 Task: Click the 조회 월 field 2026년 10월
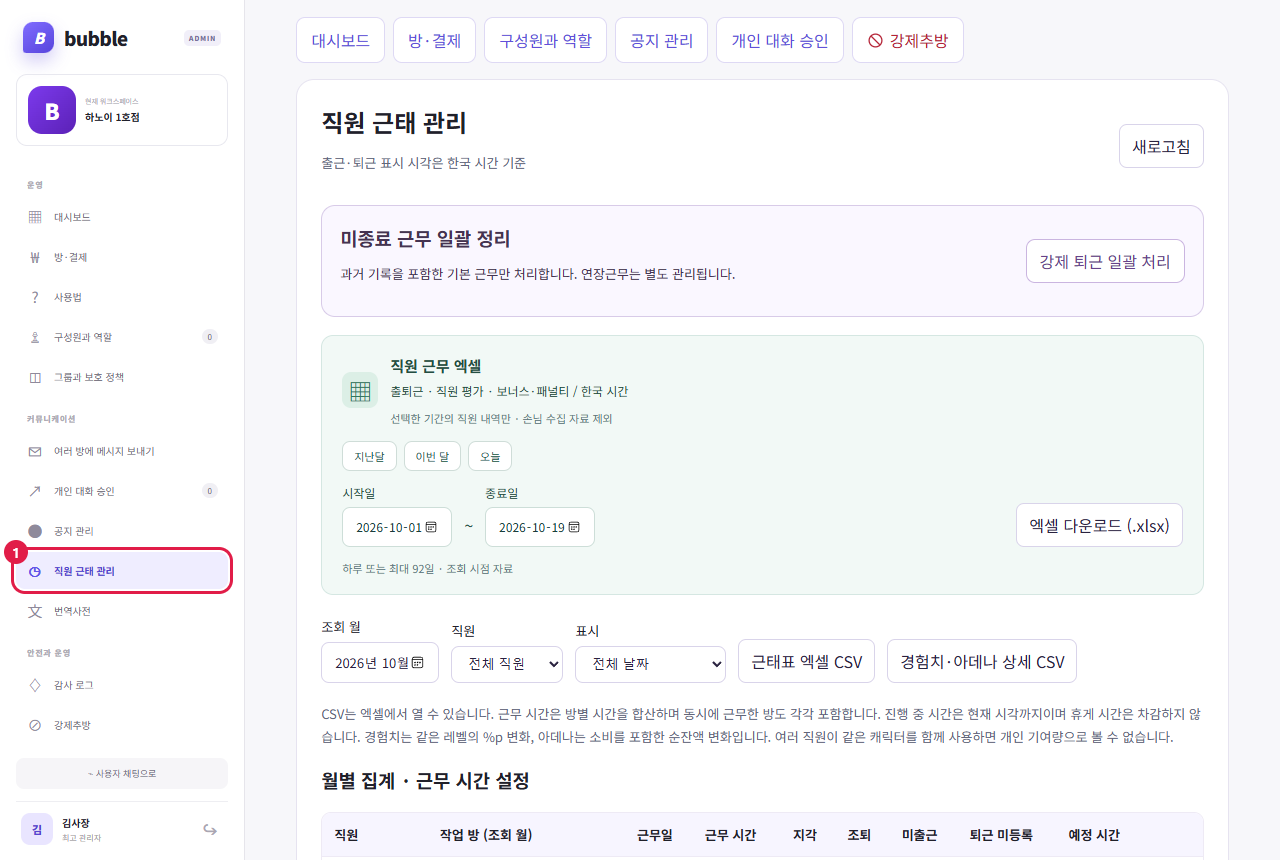(380, 662)
